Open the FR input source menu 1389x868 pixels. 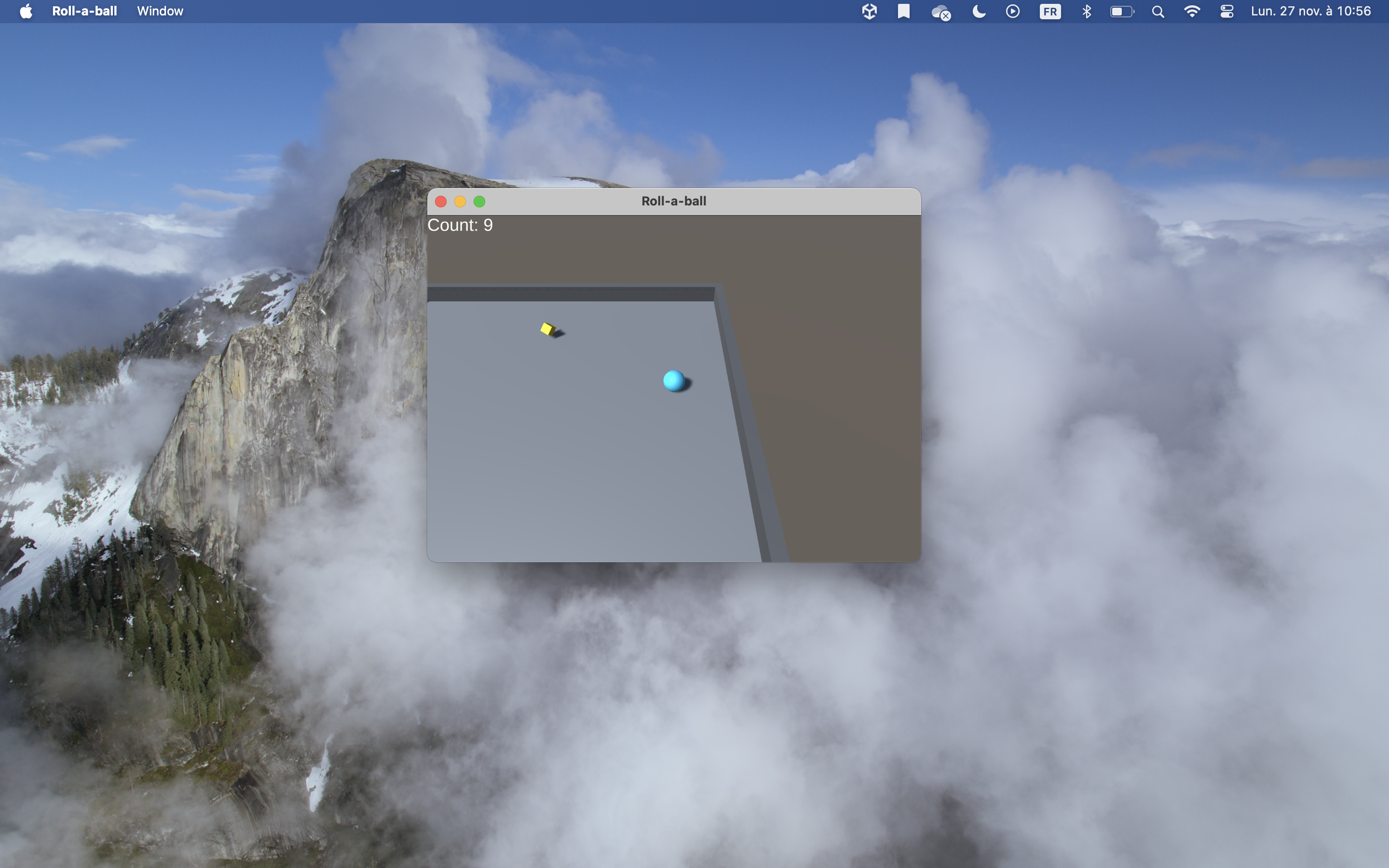pyautogui.click(x=1050, y=12)
